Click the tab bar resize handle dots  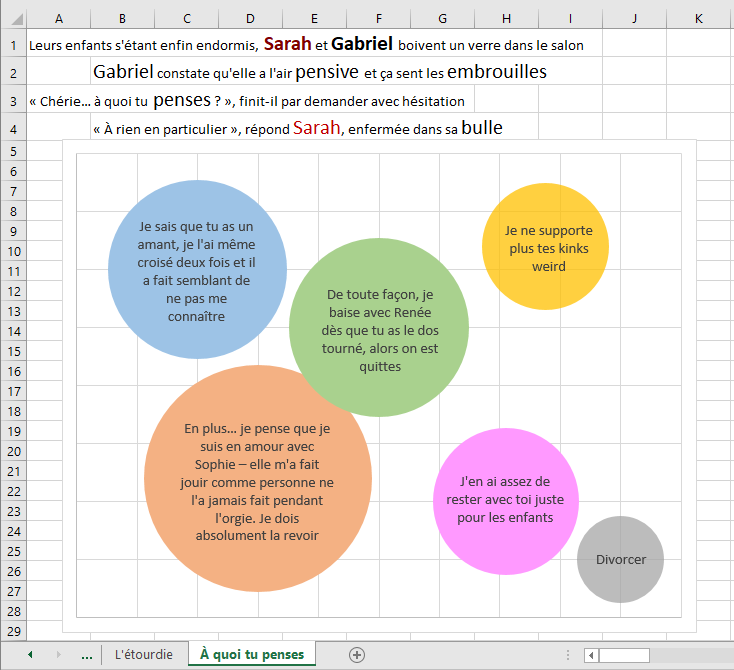pos(568,655)
